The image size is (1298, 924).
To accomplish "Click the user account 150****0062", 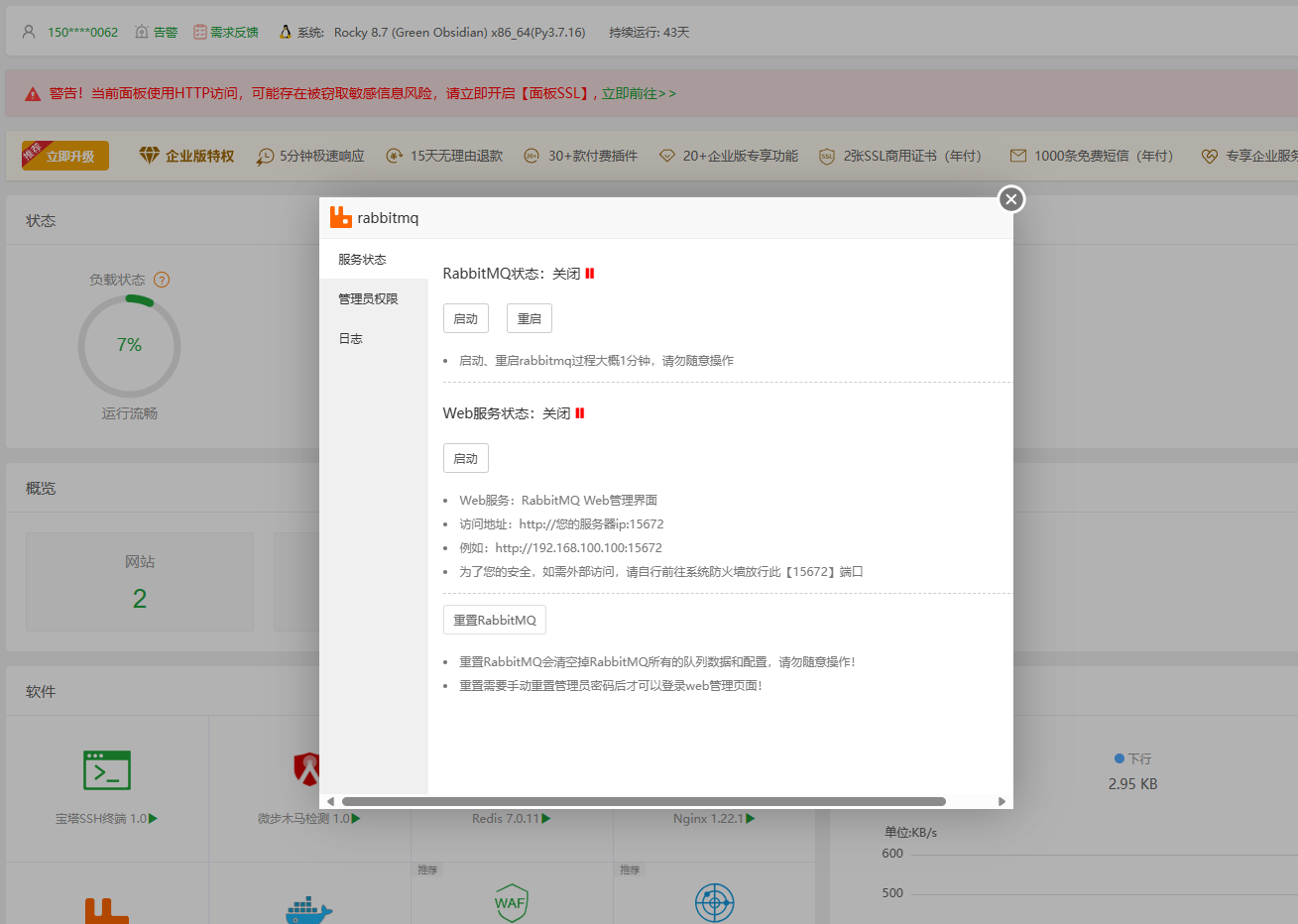I will pyautogui.click(x=82, y=32).
